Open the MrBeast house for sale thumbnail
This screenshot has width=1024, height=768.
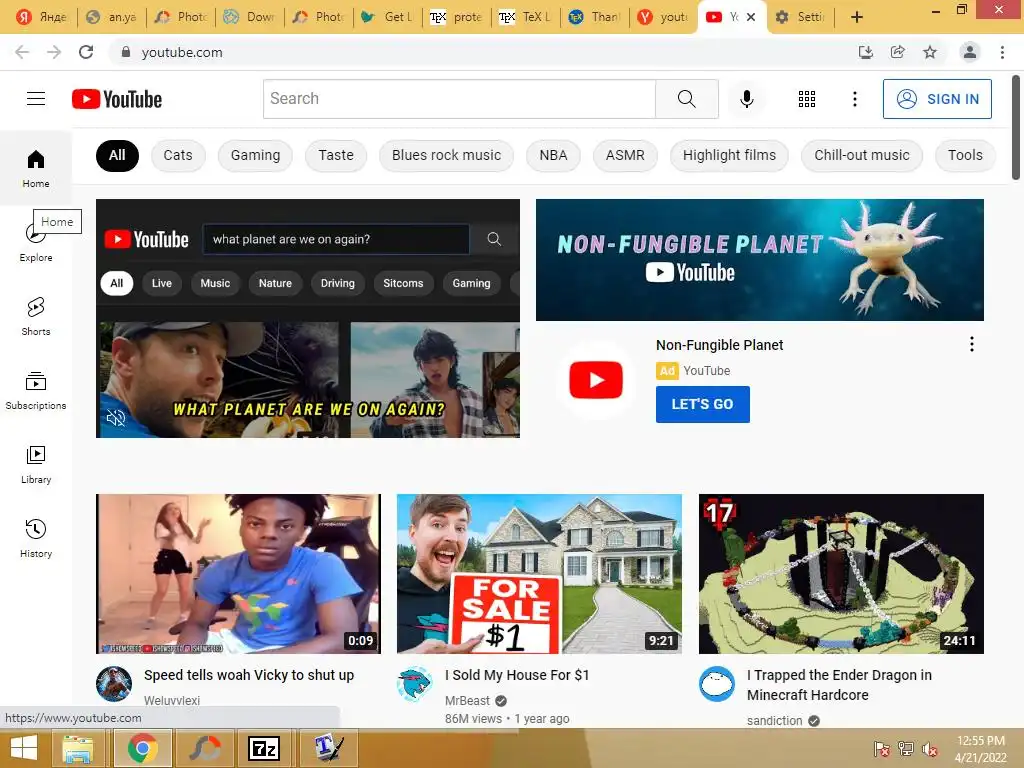(539, 574)
